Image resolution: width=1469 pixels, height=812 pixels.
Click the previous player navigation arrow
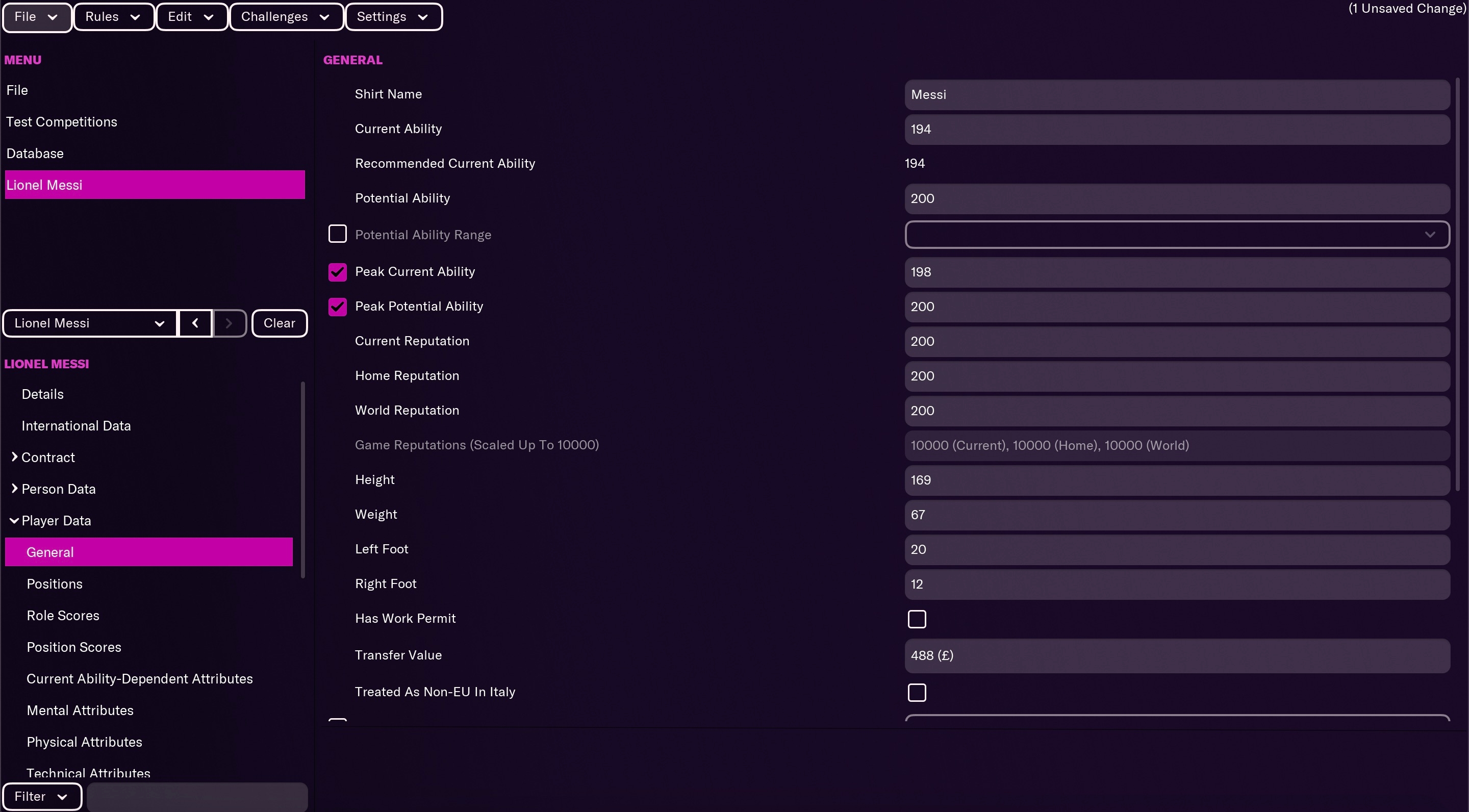pyautogui.click(x=195, y=322)
